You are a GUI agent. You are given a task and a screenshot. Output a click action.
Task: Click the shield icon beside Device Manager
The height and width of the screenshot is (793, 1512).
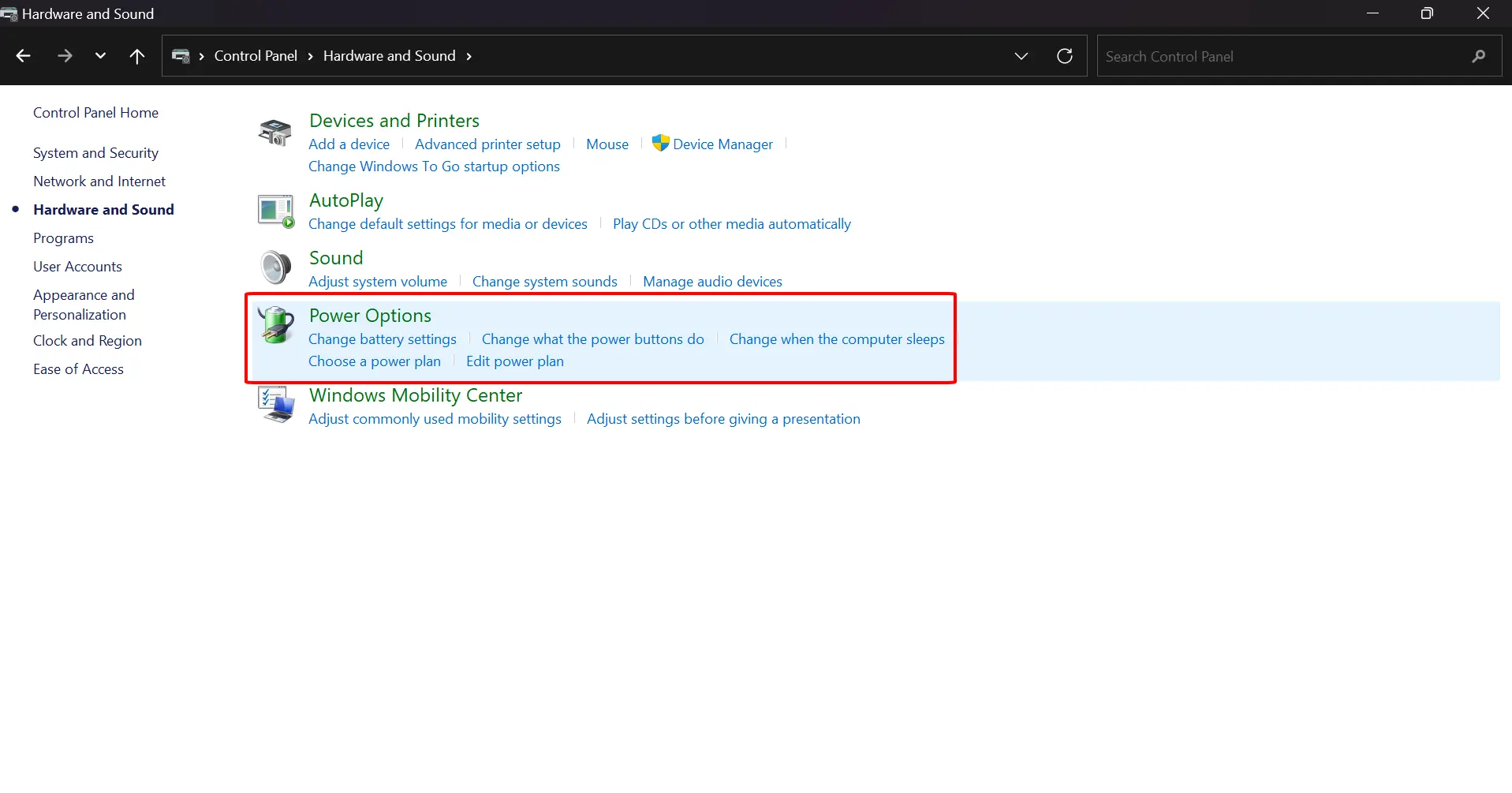tap(660, 143)
